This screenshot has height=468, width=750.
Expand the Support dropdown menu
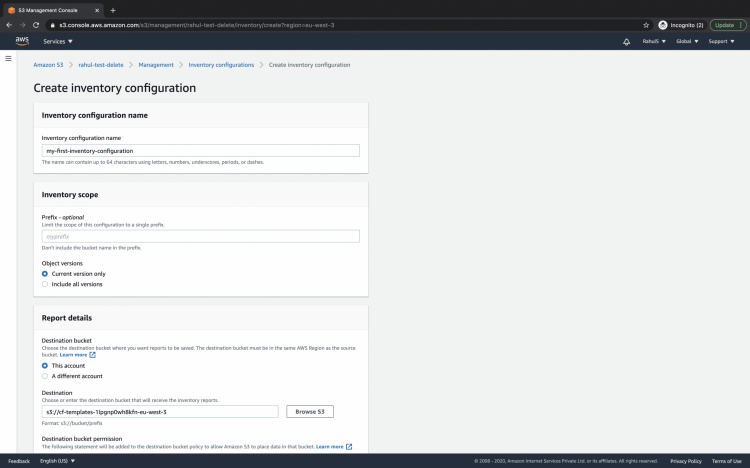(720, 42)
